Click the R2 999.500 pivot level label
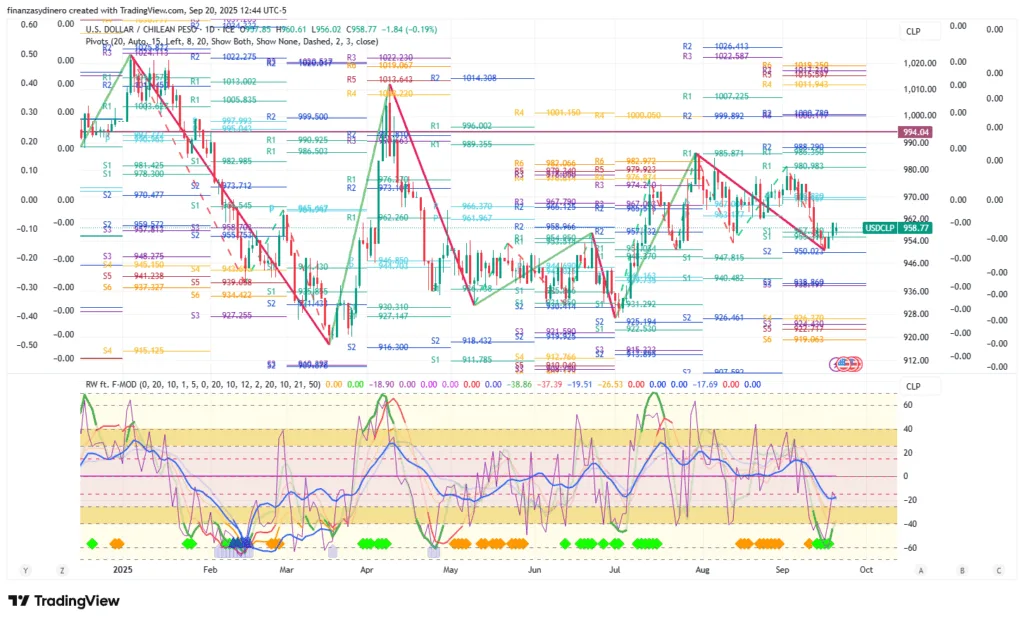 pyautogui.click(x=298, y=116)
